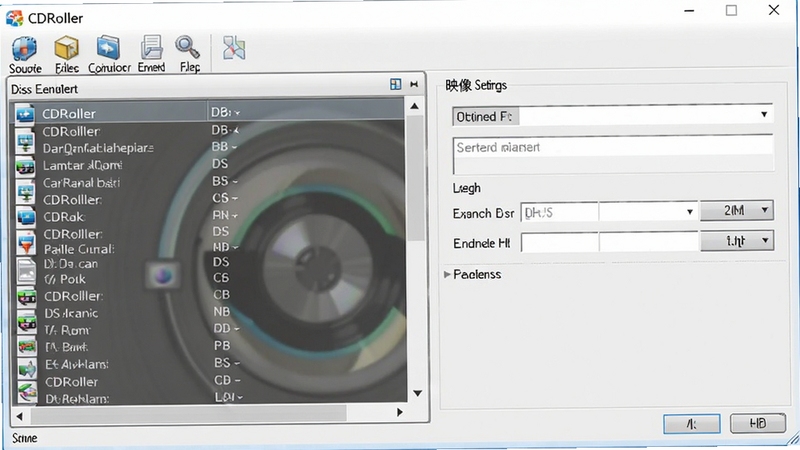The width and height of the screenshot is (800, 450).
Task: Click the A: button at bottom right
Action: (692, 424)
